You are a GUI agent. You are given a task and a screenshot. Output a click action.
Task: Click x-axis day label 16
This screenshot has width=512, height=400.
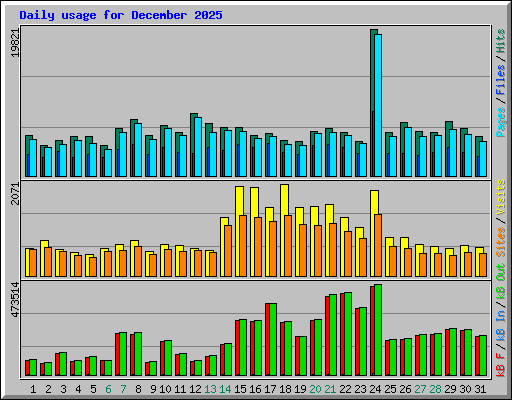(255, 389)
